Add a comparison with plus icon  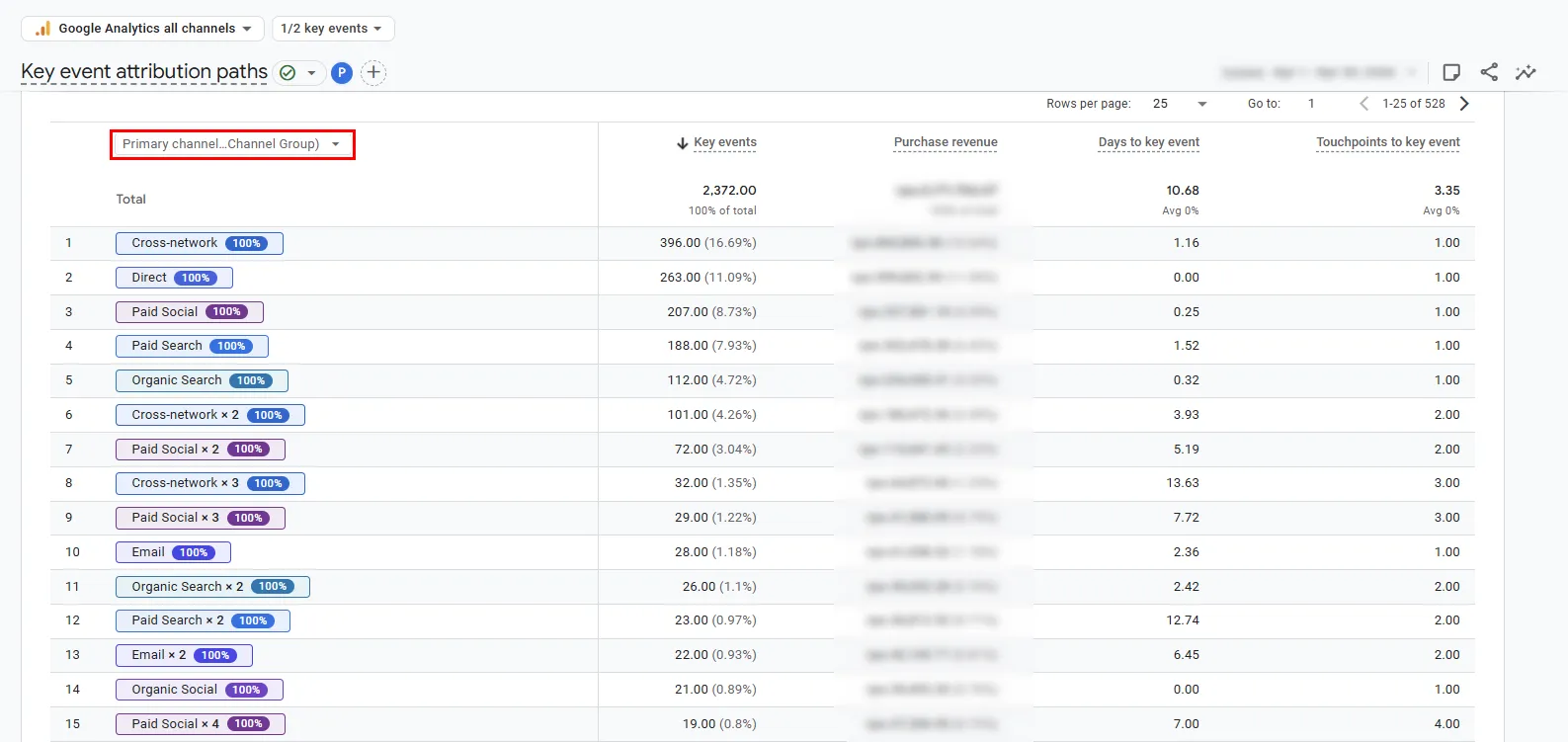[373, 72]
